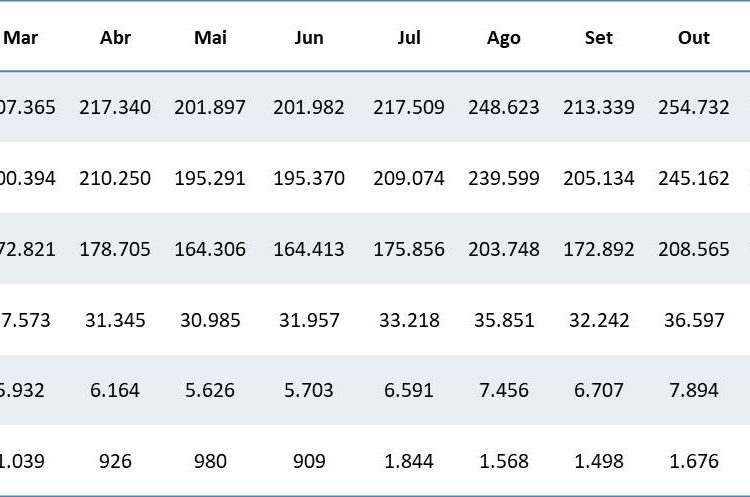The image size is (750, 497).
Task: Click the Set column header
Action: coord(598,38)
